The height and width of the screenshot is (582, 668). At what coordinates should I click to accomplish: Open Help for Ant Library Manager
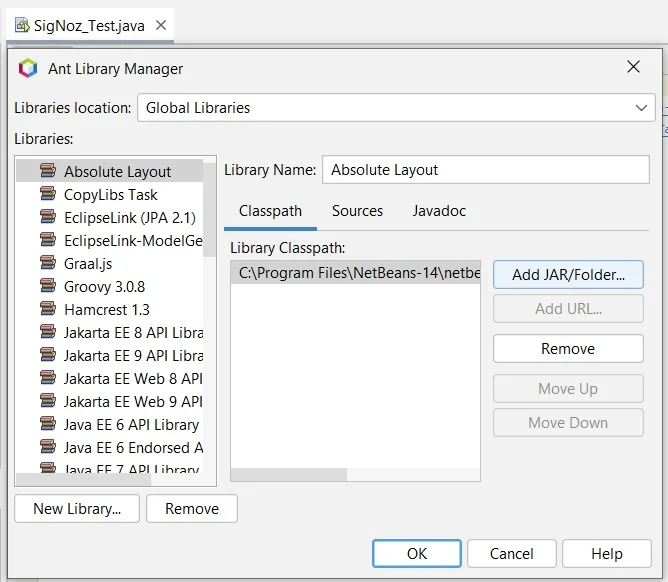coord(607,553)
